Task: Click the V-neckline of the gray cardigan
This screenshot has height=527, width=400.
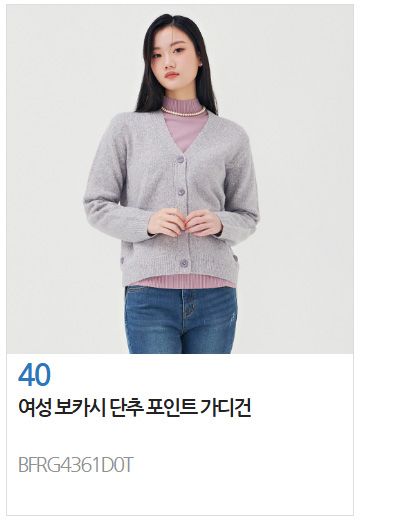Action: (184, 134)
